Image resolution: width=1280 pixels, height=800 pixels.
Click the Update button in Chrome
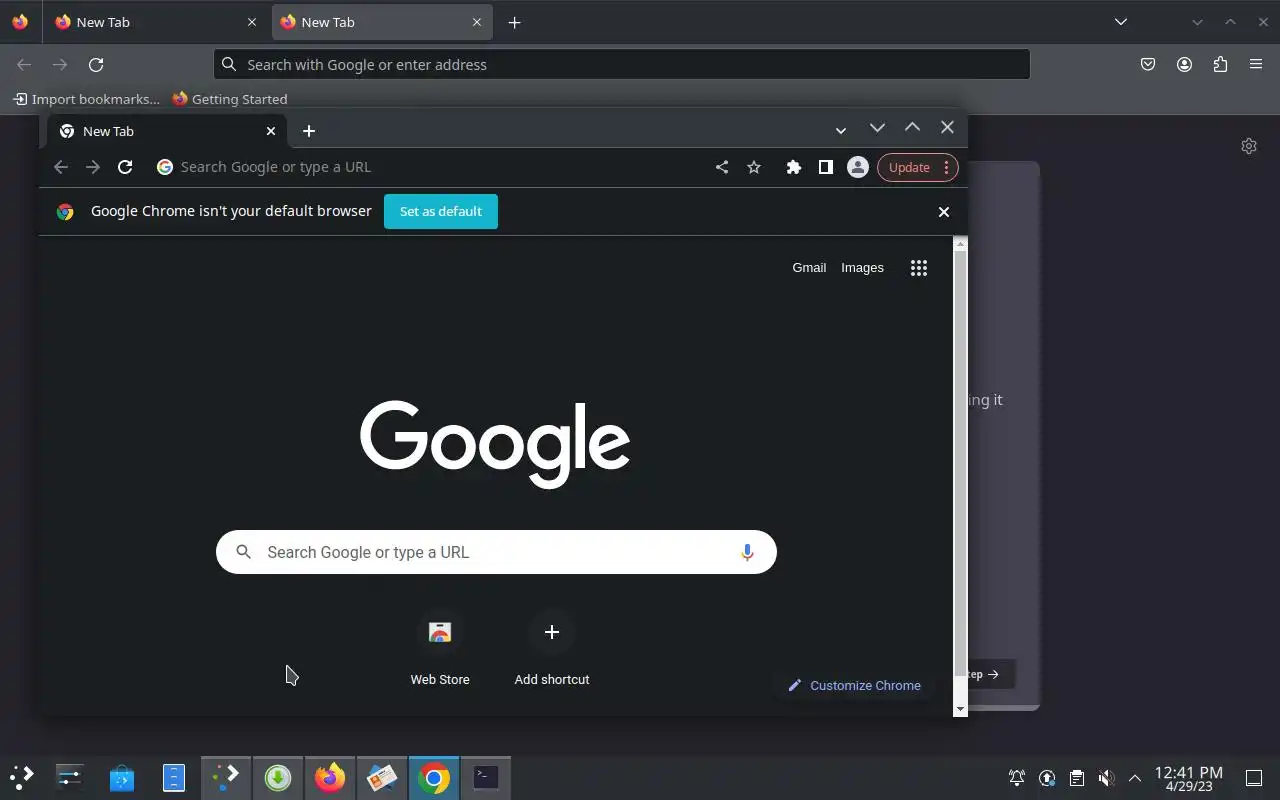pos(909,167)
